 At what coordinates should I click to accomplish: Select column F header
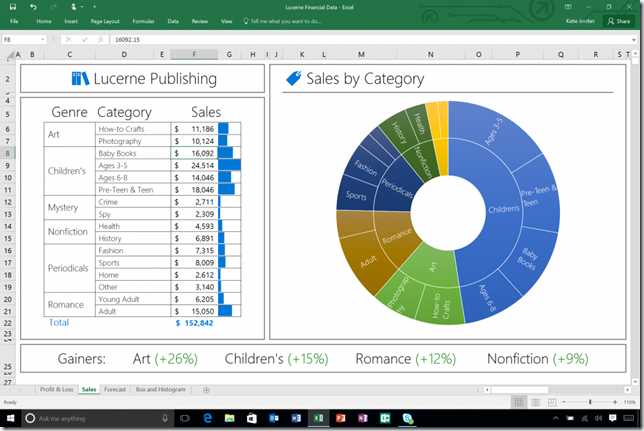click(194, 54)
